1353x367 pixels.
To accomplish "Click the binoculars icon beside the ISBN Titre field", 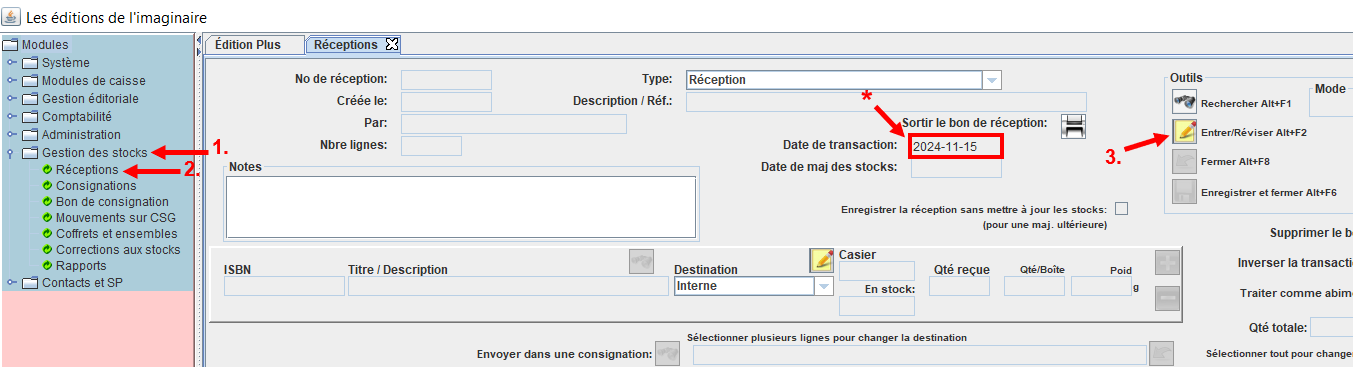I will tap(641, 262).
